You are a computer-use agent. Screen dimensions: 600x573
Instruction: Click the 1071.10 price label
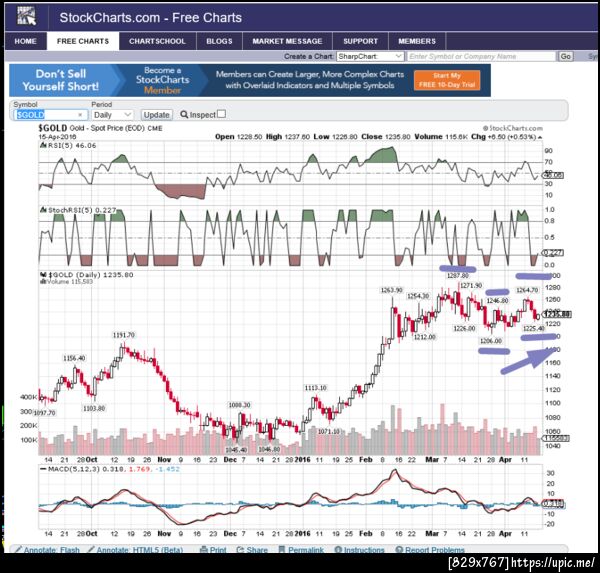tap(329, 431)
